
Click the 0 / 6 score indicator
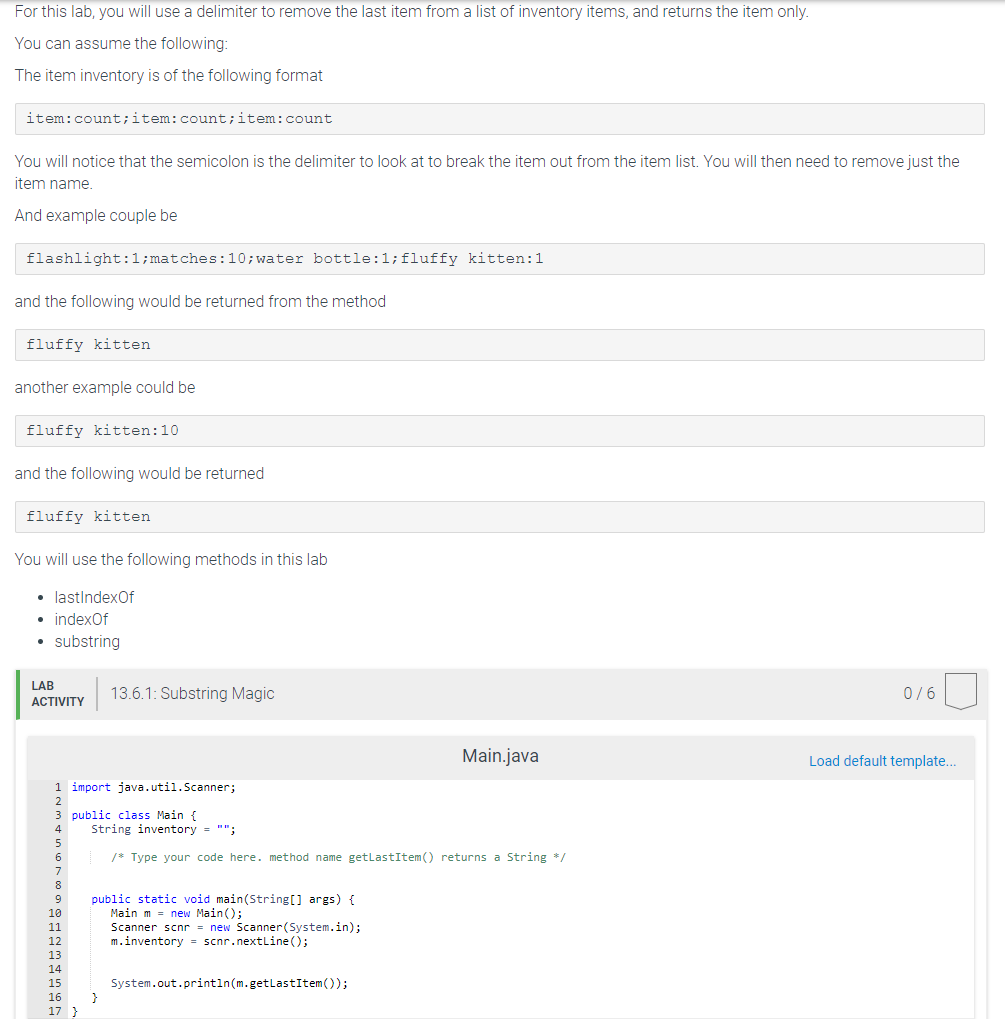coord(918,692)
